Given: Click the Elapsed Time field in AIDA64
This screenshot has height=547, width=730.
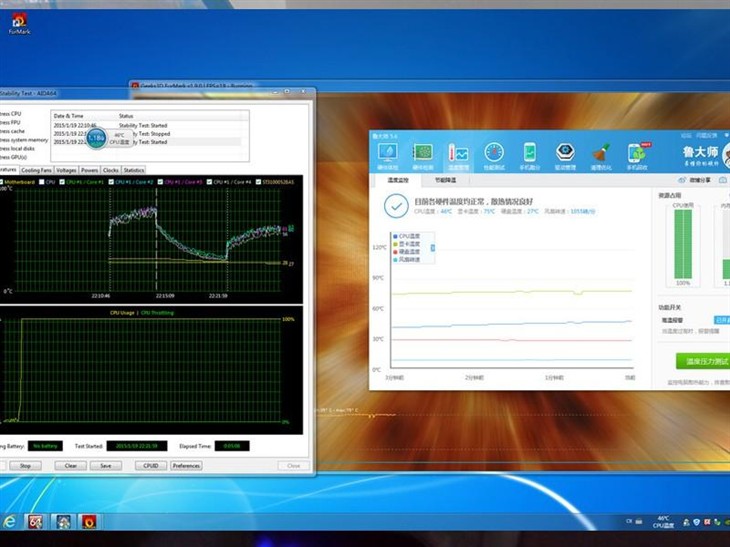Looking at the screenshot, I should tap(232, 446).
